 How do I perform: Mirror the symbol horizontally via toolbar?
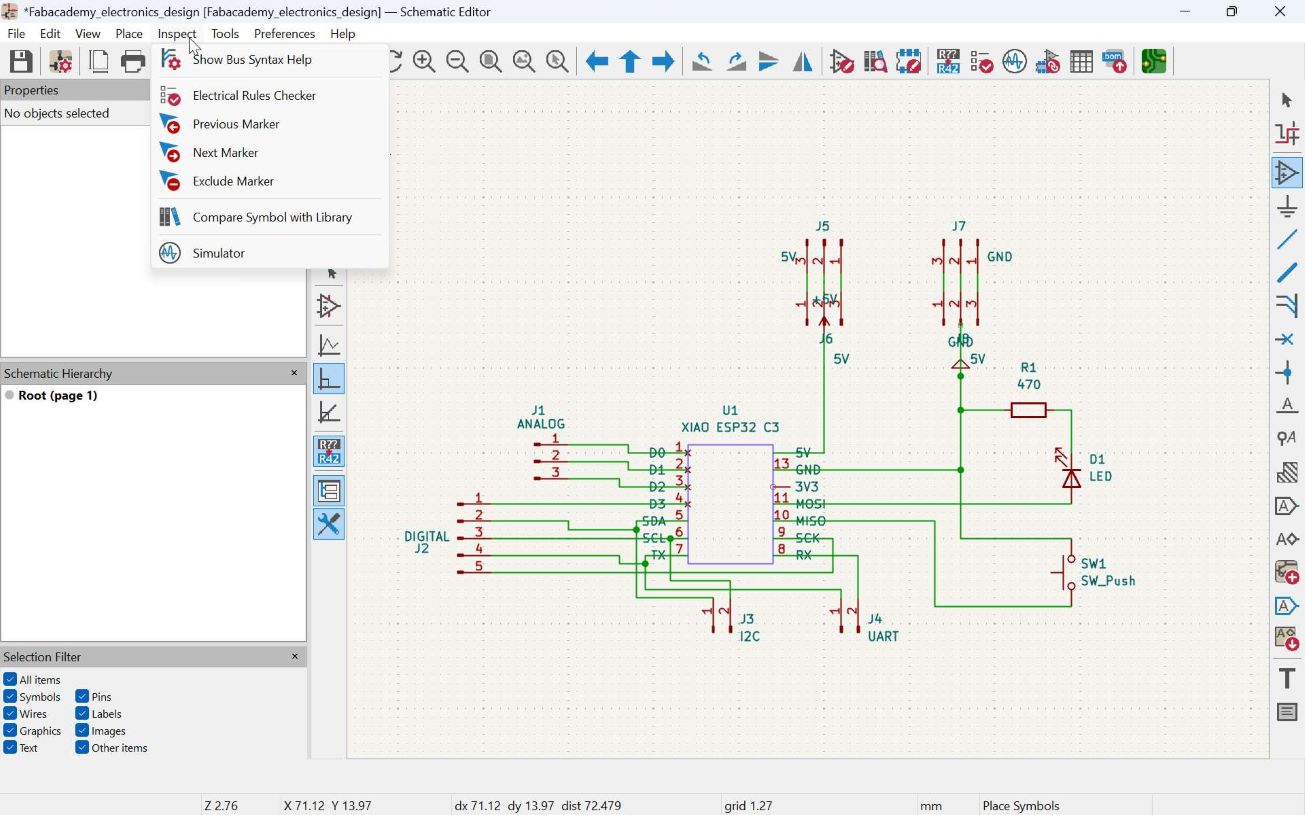click(x=803, y=62)
